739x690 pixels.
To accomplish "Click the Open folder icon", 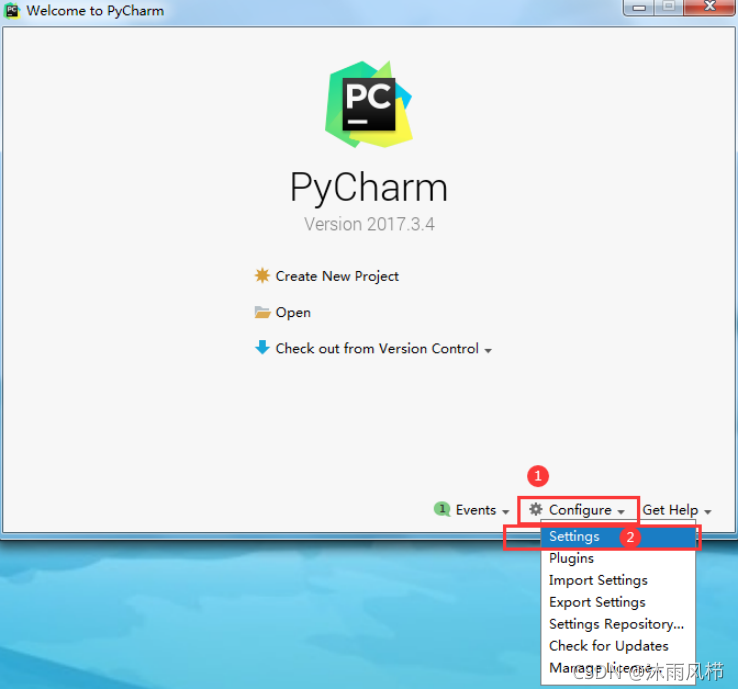I will pos(262,312).
